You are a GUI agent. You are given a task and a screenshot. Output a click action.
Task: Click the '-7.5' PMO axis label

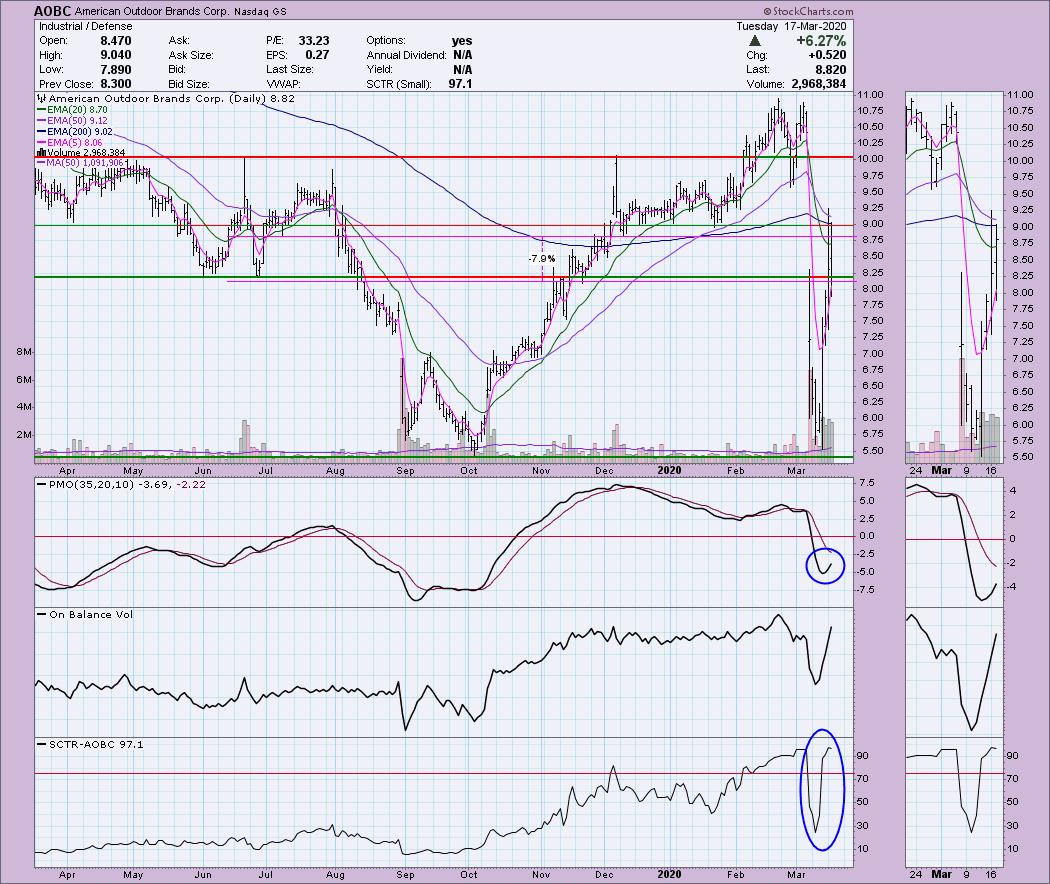pos(867,590)
